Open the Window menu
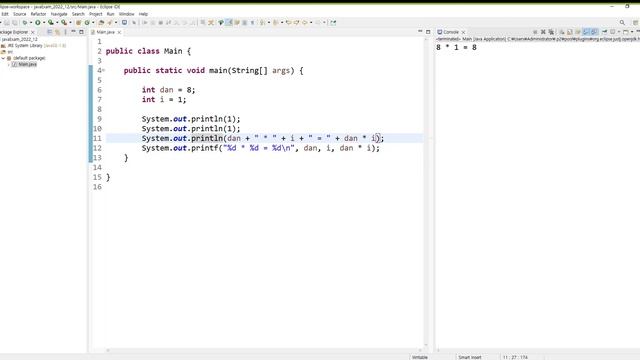The width and height of the screenshot is (640, 360). [126, 14]
